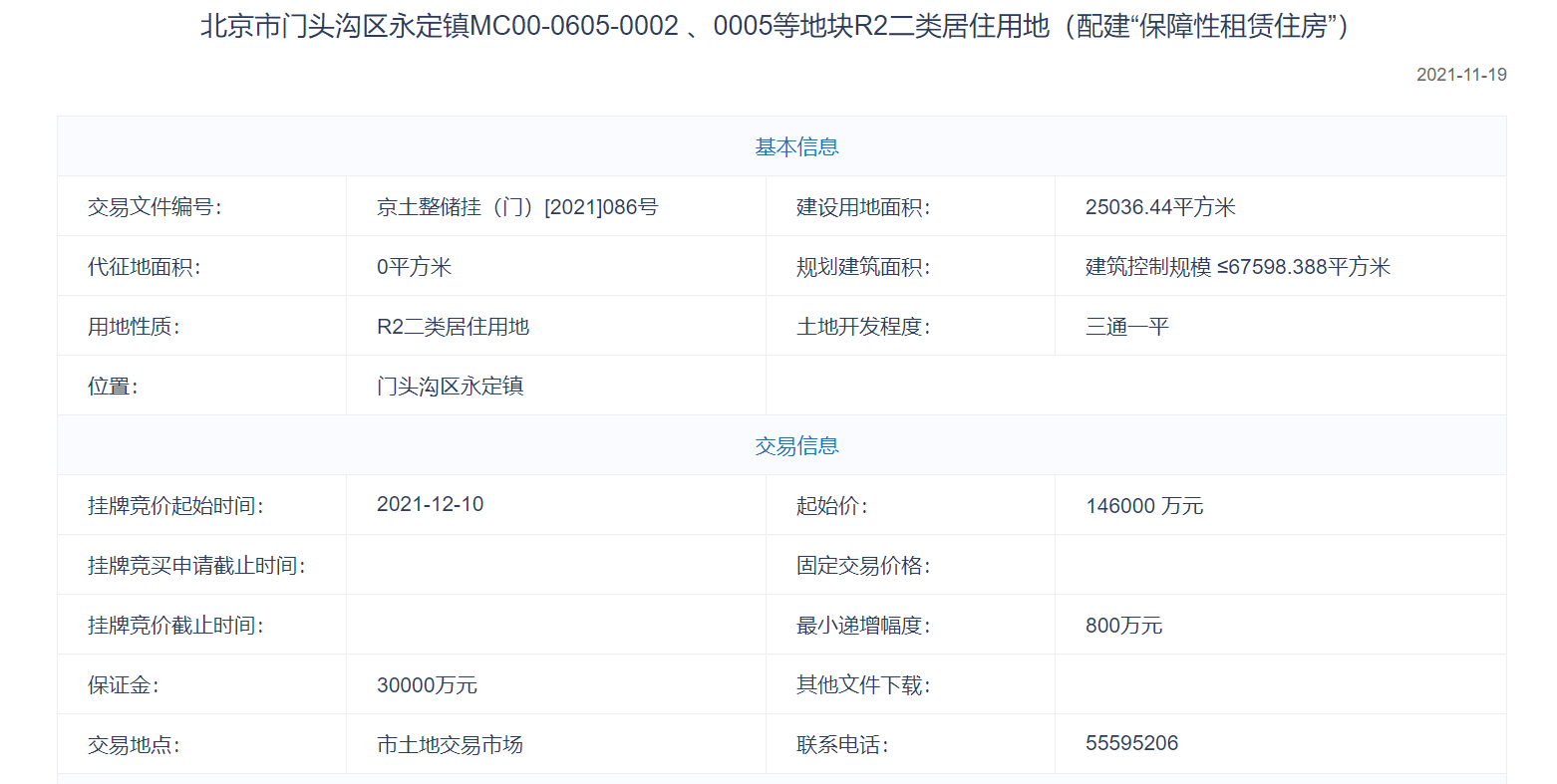Select the 基本信息 section header
This screenshot has height=784, width=1557.
click(796, 147)
